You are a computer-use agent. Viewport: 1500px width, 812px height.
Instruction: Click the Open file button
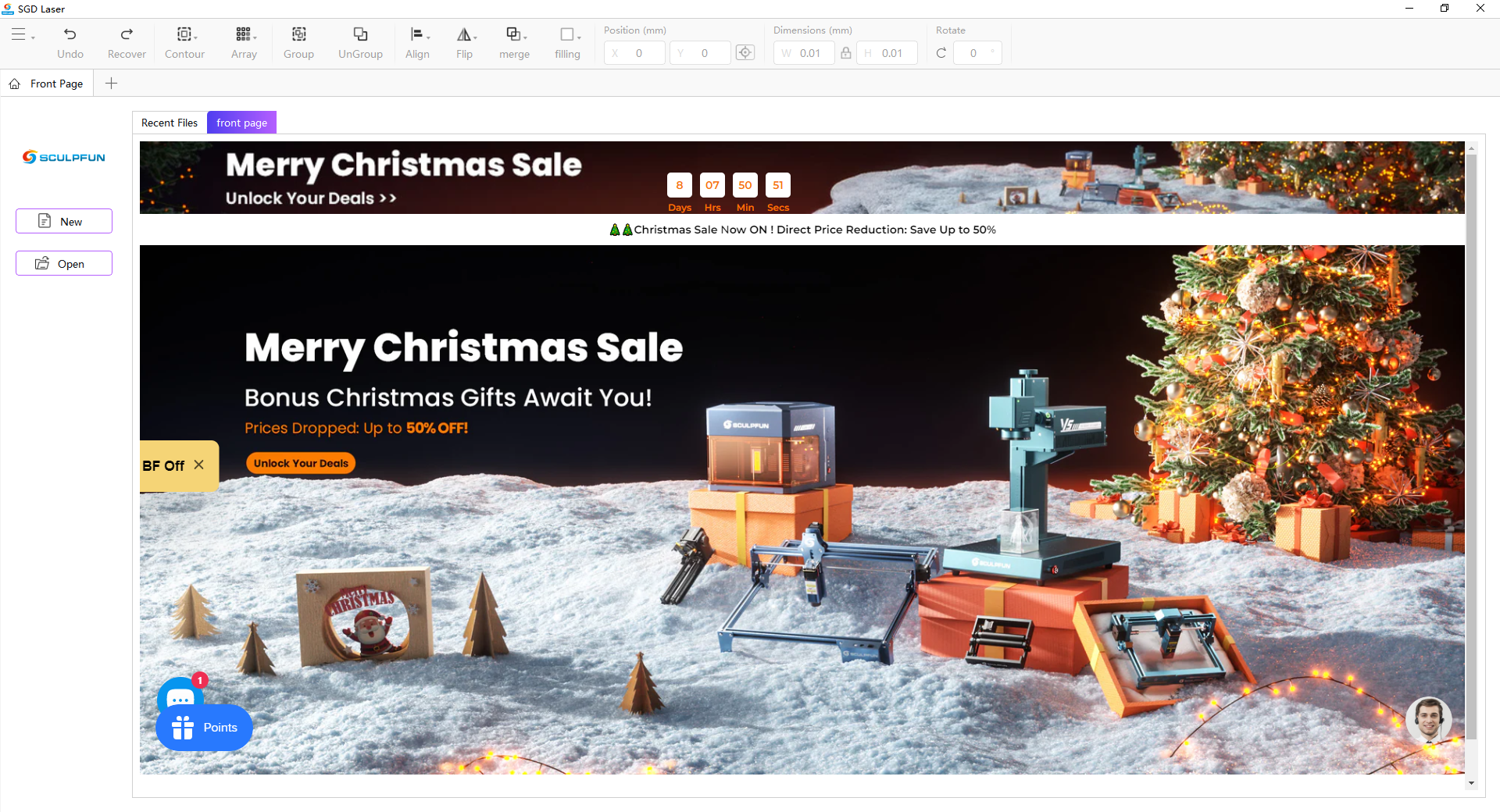(64, 263)
